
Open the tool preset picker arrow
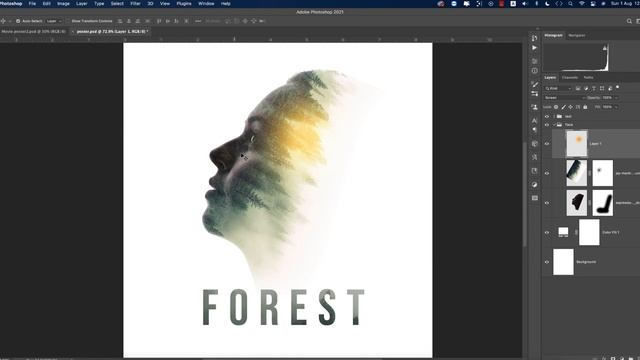pyautogui.click(x=10, y=21)
